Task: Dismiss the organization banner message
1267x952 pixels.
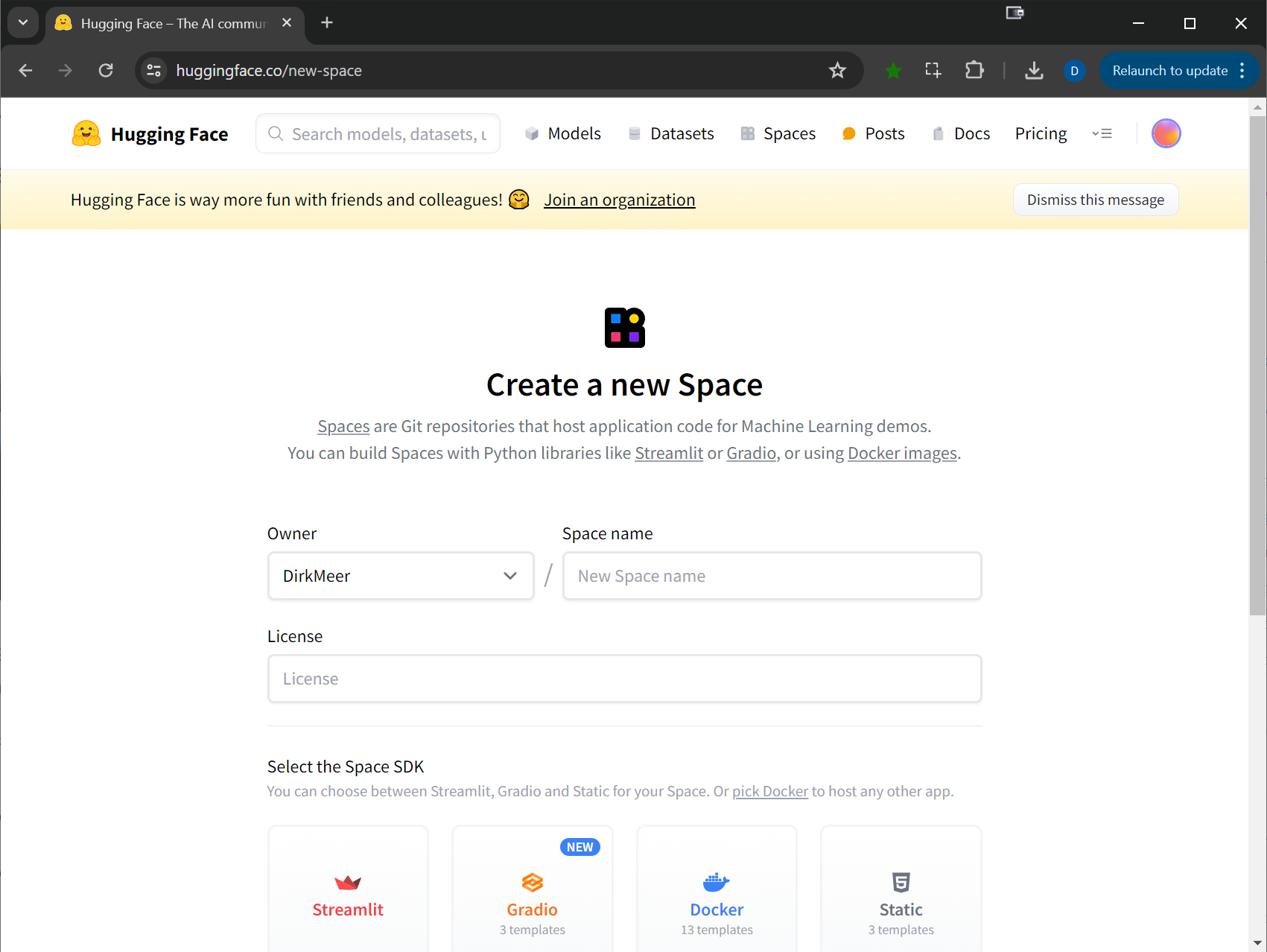Action: (1095, 200)
